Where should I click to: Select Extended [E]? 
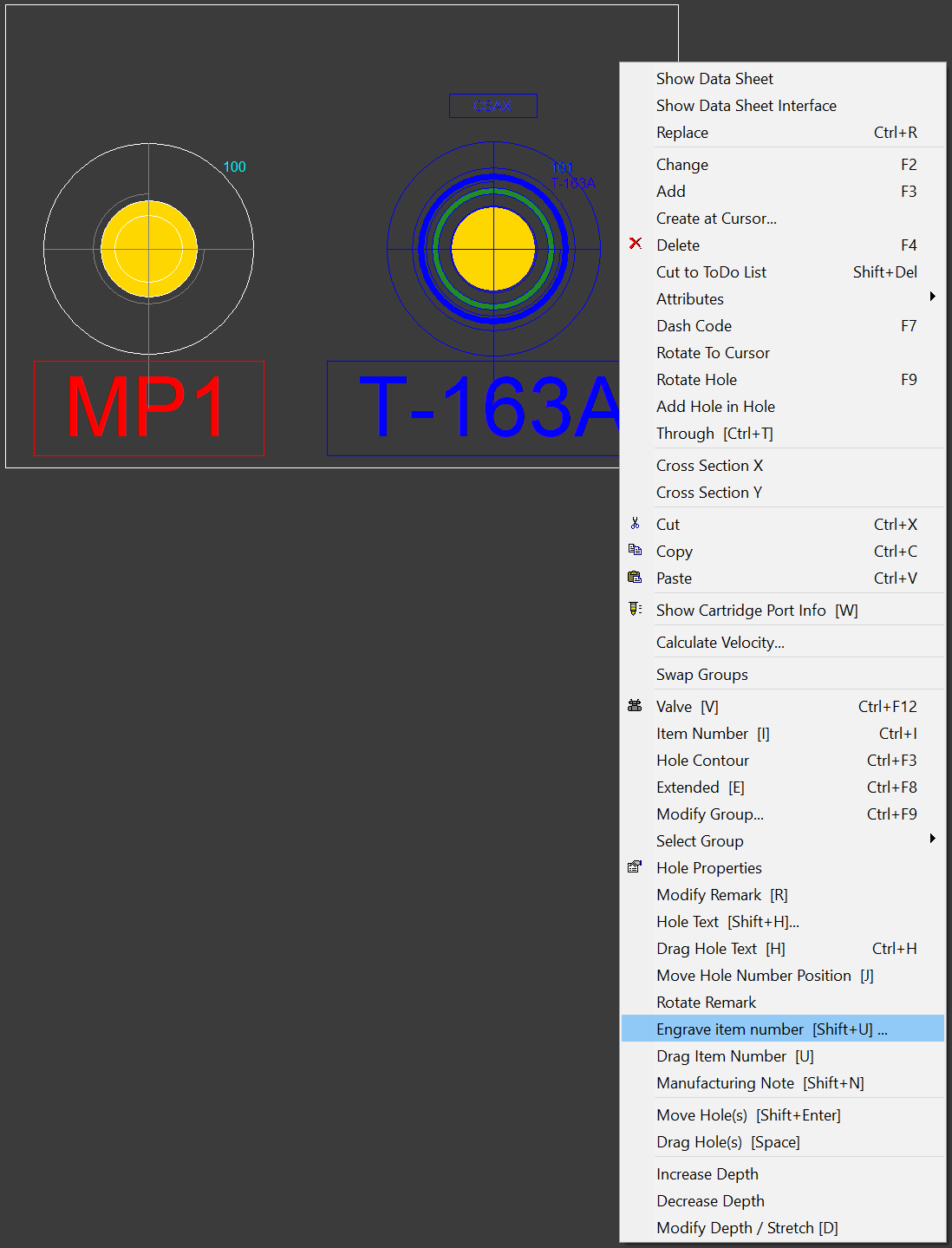(x=783, y=787)
